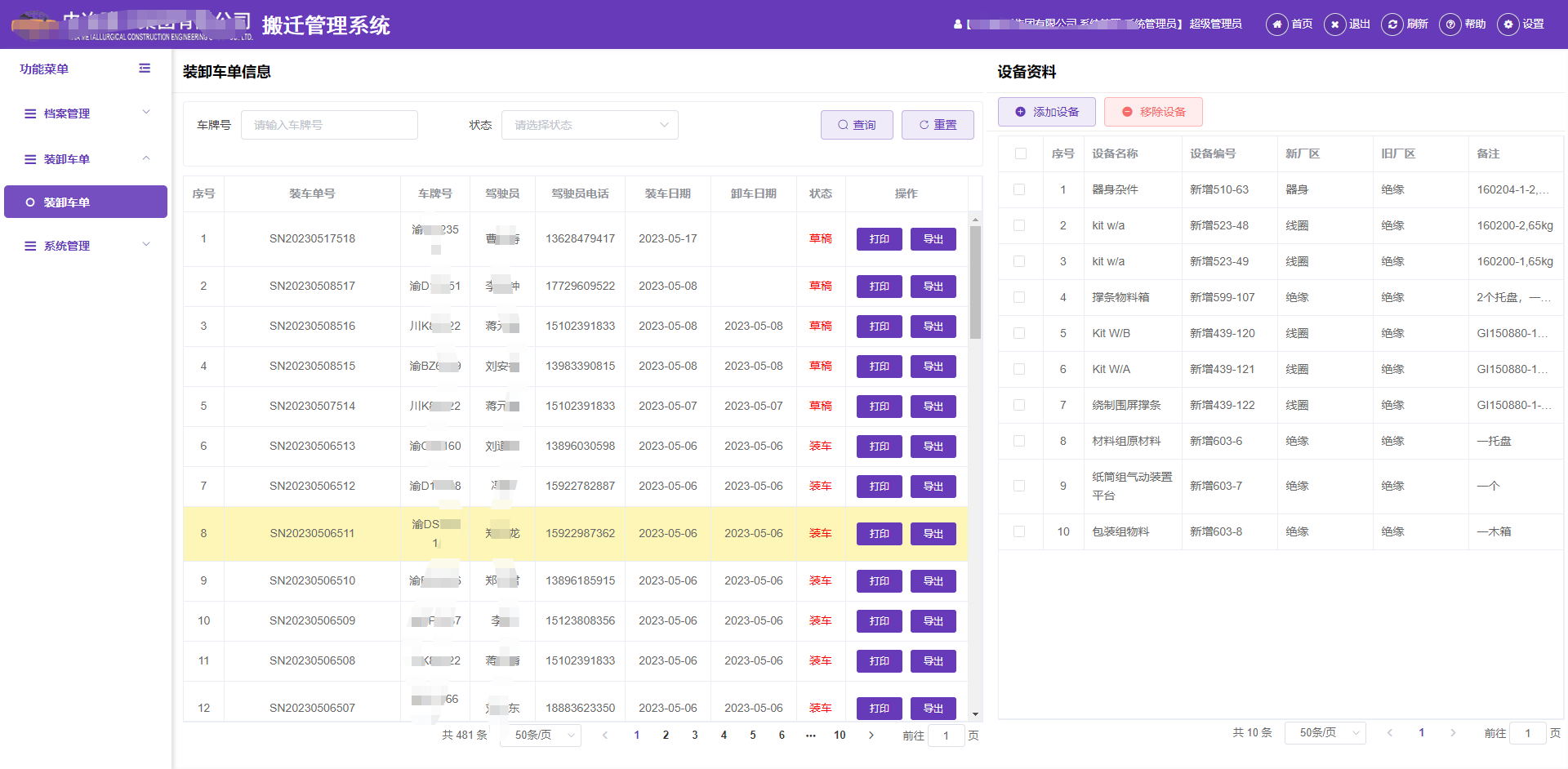Click next page arrow in equipment pagination
Image resolution: width=1568 pixels, height=769 pixels.
coord(1453,733)
